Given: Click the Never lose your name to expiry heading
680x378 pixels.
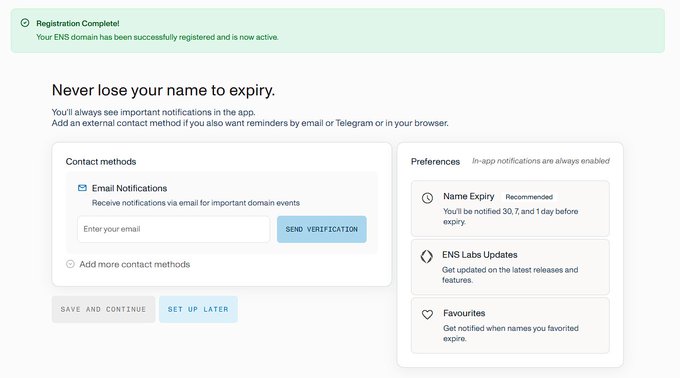Looking at the screenshot, I should (163, 90).
